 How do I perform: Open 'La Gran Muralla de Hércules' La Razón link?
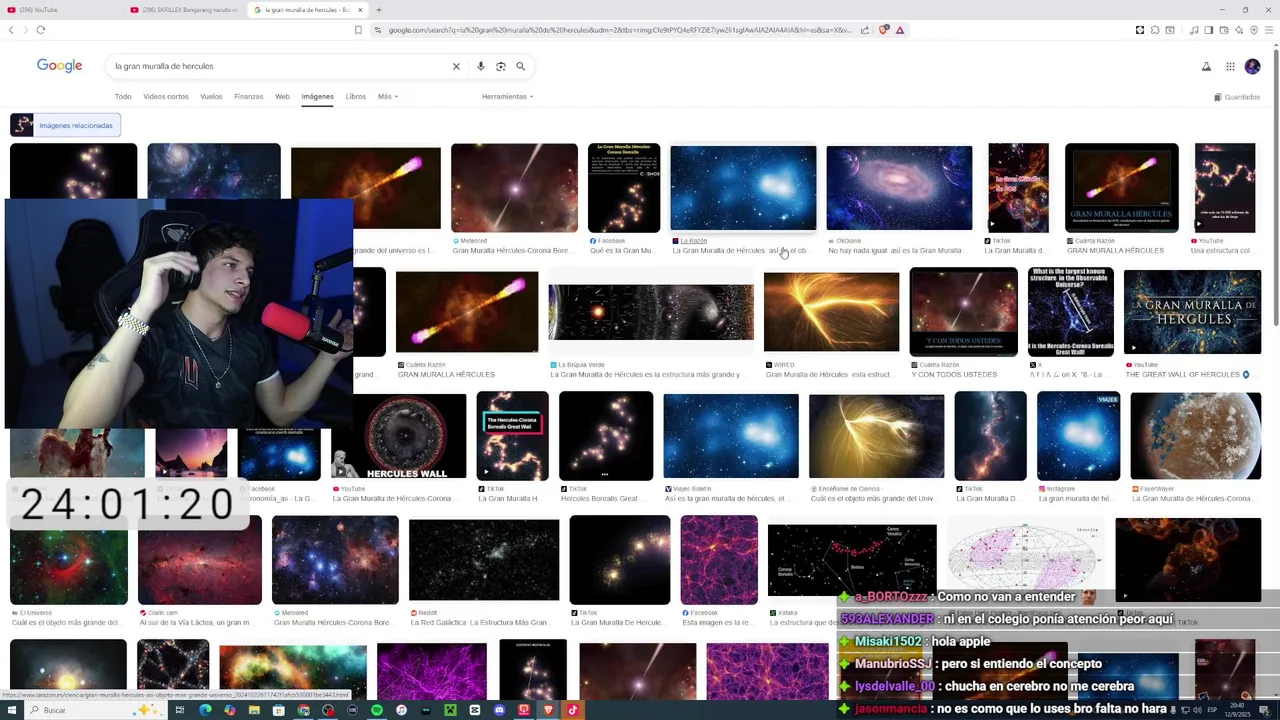point(738,251)
